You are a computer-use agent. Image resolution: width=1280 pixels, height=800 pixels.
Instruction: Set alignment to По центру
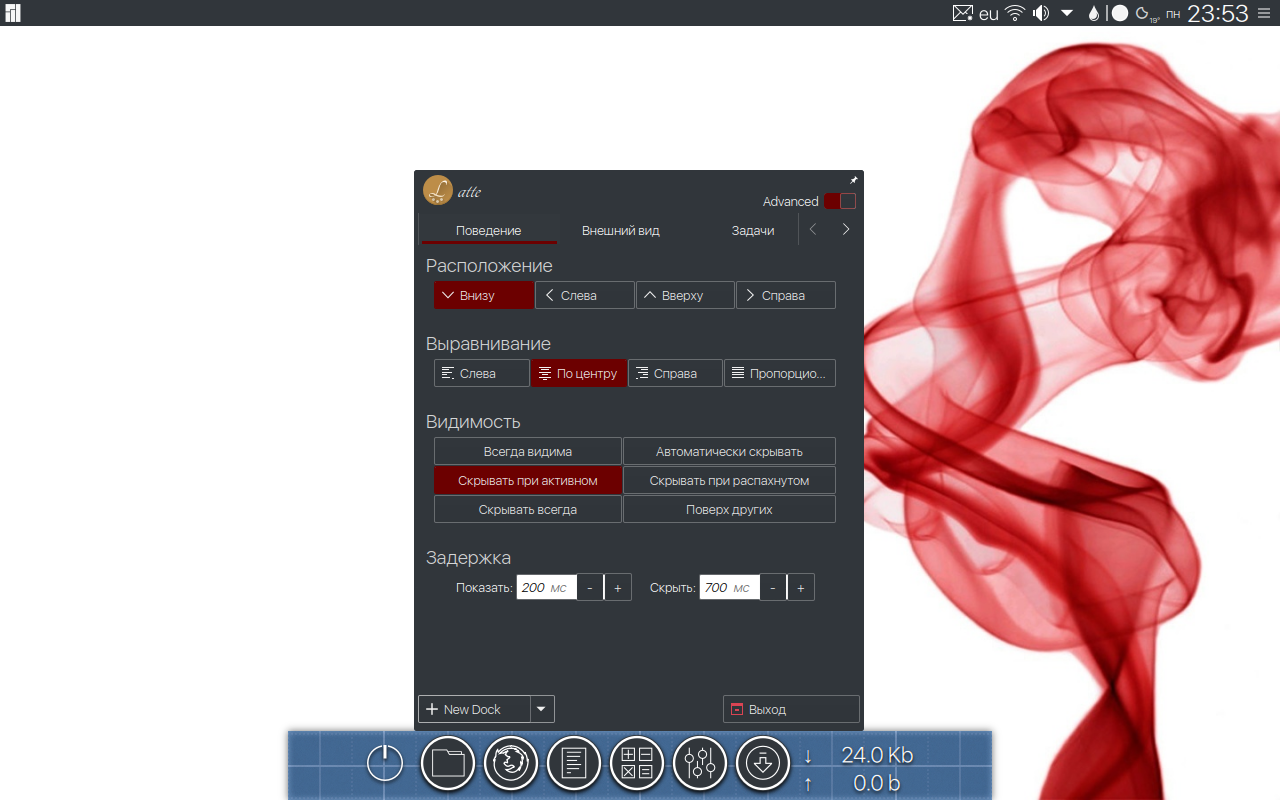(579, 373)
